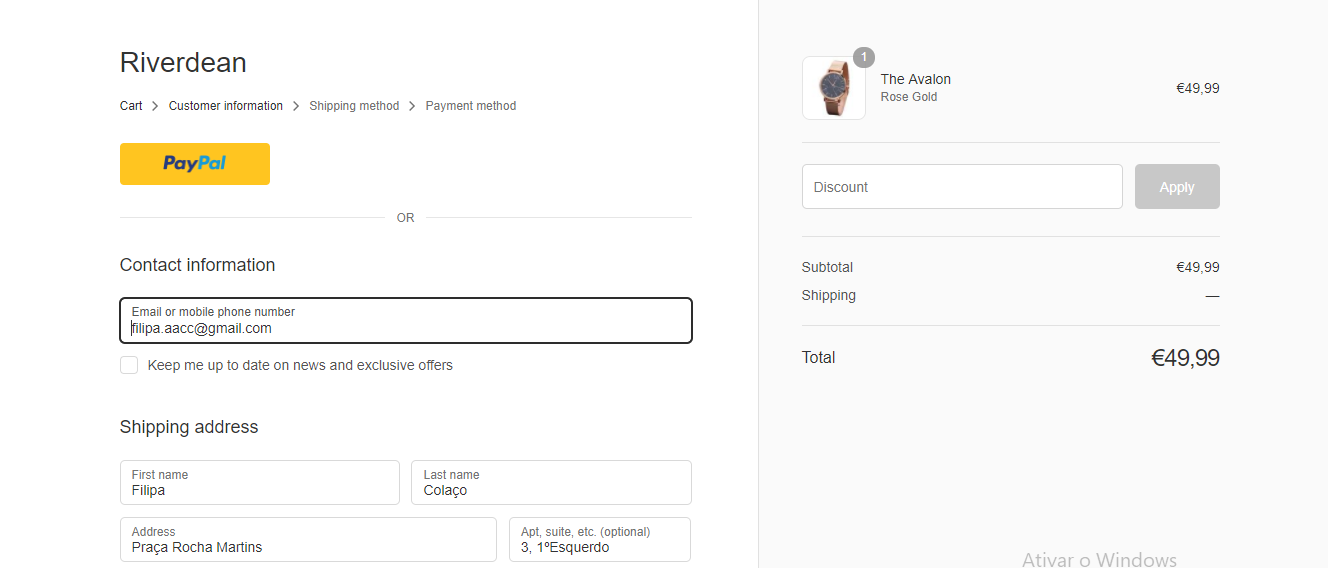
Task: Click into the Last name field
Action: click(551, 483)
